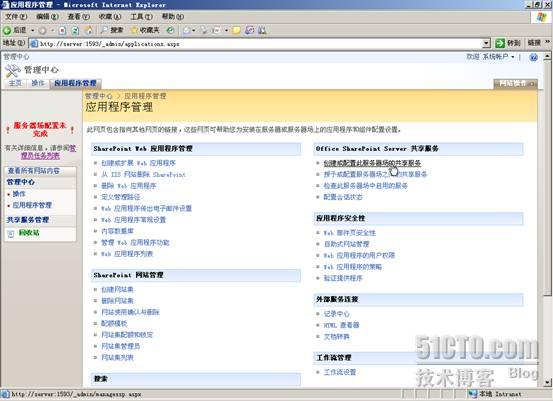Open the 文件(F) menu
553x401 pixels.
pos(16,17)
